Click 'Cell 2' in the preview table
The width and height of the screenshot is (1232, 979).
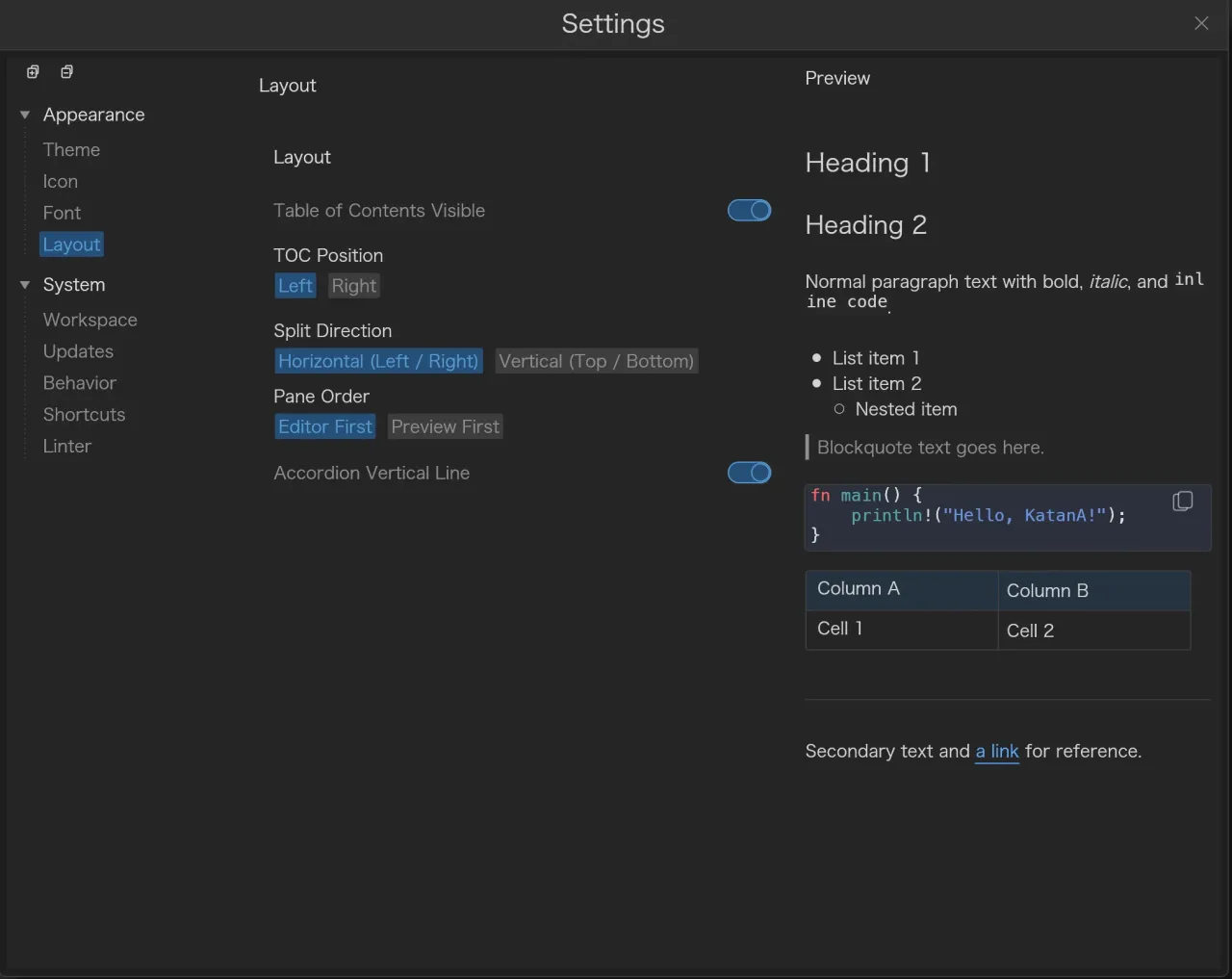[x=1030, y=631]
